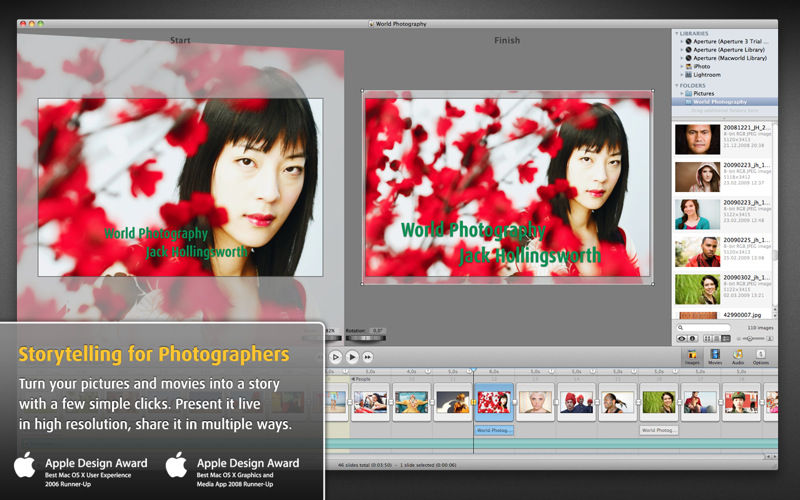Screen dimensions: 800x500
Task: Expand the Aperture Macworld Library entry
Action: [x=682, y=58]
